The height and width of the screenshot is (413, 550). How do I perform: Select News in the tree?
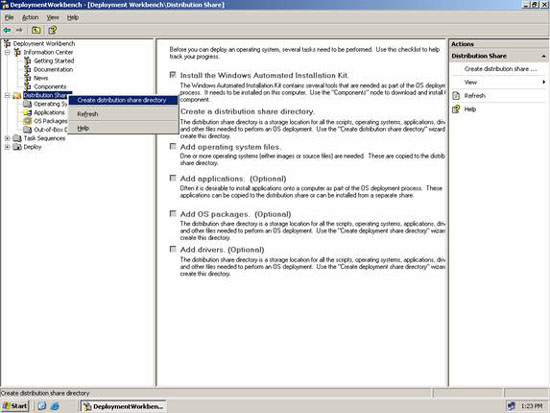41,78
